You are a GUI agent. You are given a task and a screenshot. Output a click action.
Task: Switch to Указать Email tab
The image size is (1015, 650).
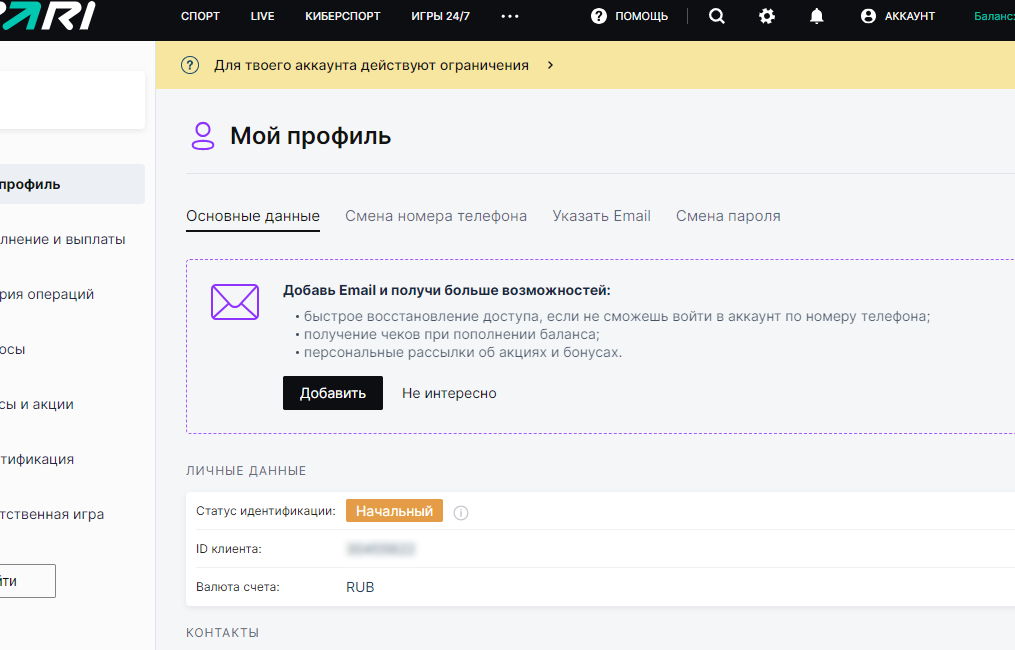(x=601, y=216)
